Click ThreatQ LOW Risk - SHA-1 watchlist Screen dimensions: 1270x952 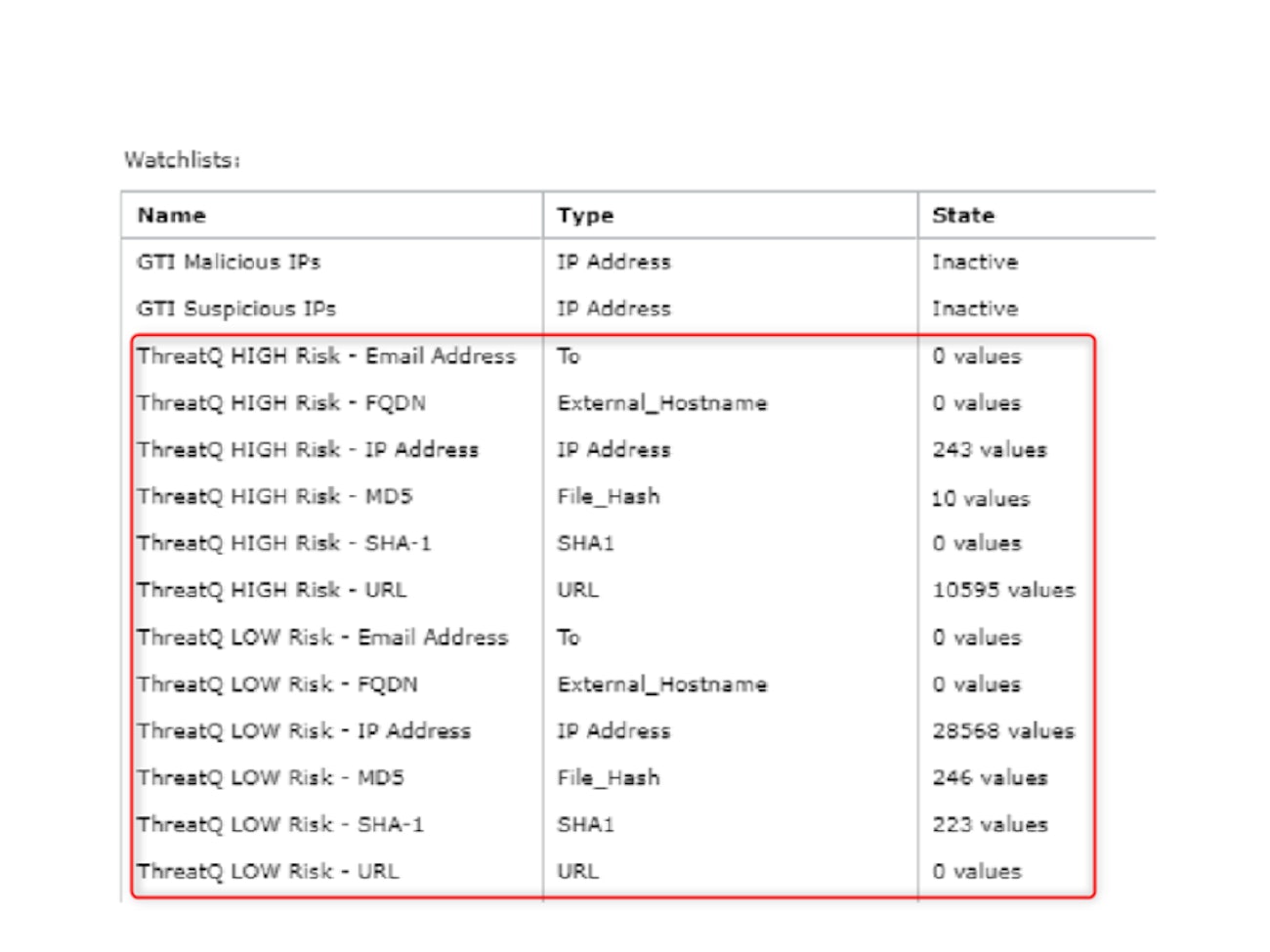[x=280, y=825]
